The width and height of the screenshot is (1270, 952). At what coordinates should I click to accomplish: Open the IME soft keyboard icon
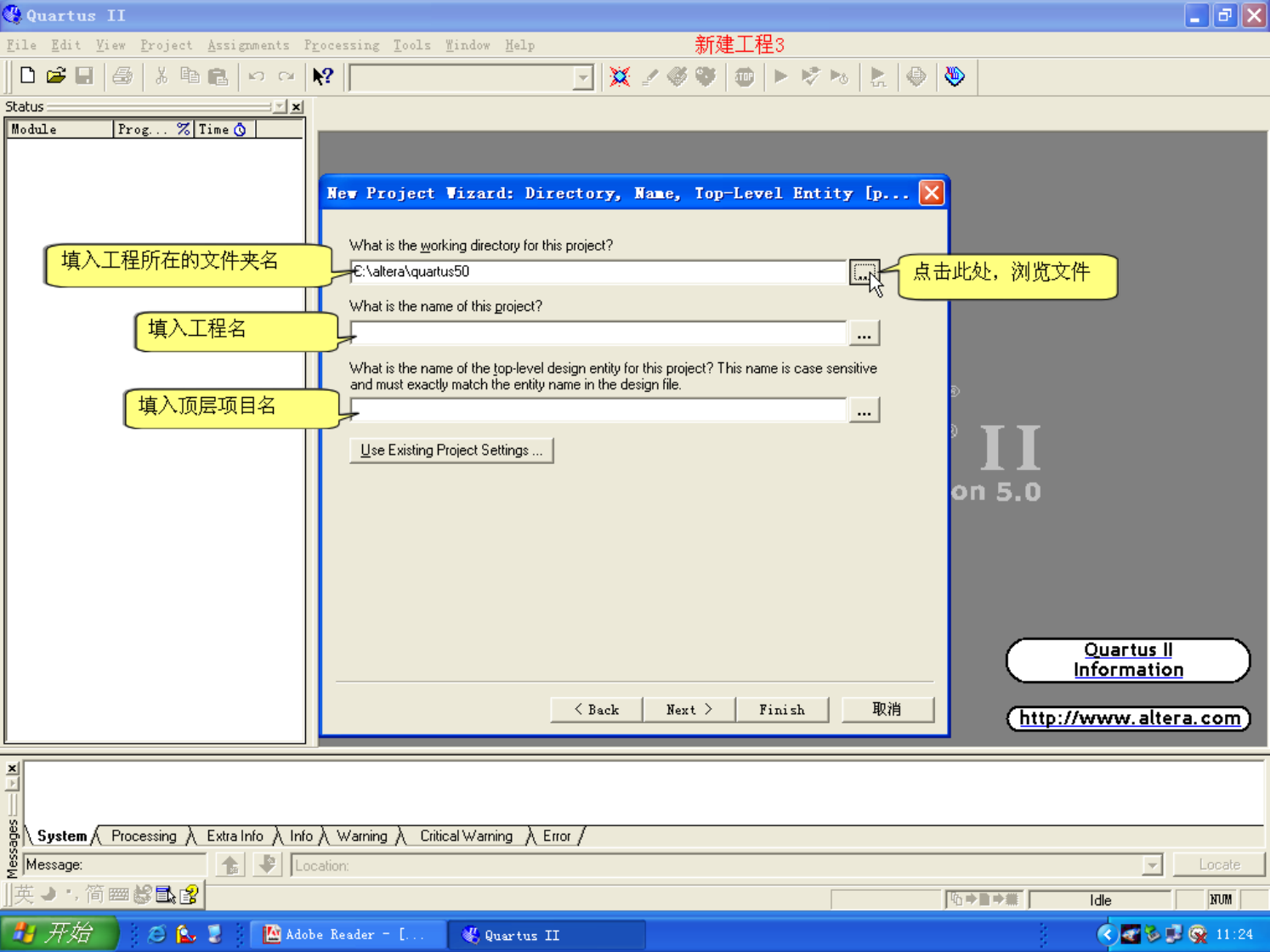point(118,894)
